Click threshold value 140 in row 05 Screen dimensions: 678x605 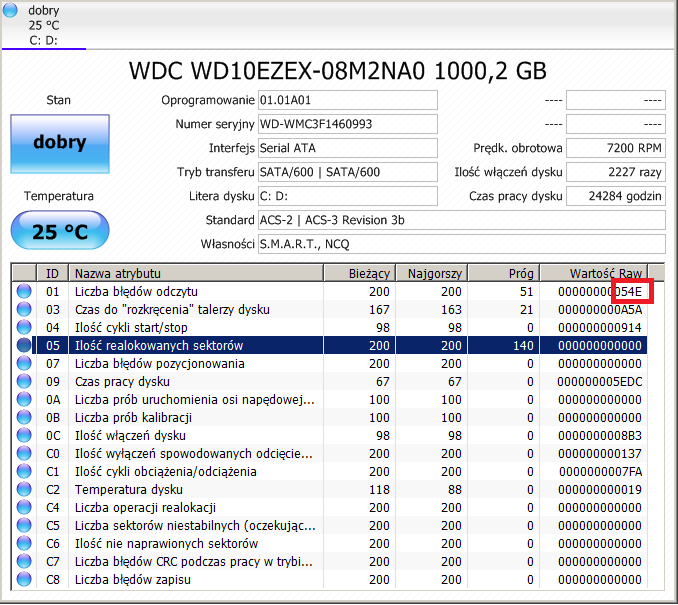(523, 346)
